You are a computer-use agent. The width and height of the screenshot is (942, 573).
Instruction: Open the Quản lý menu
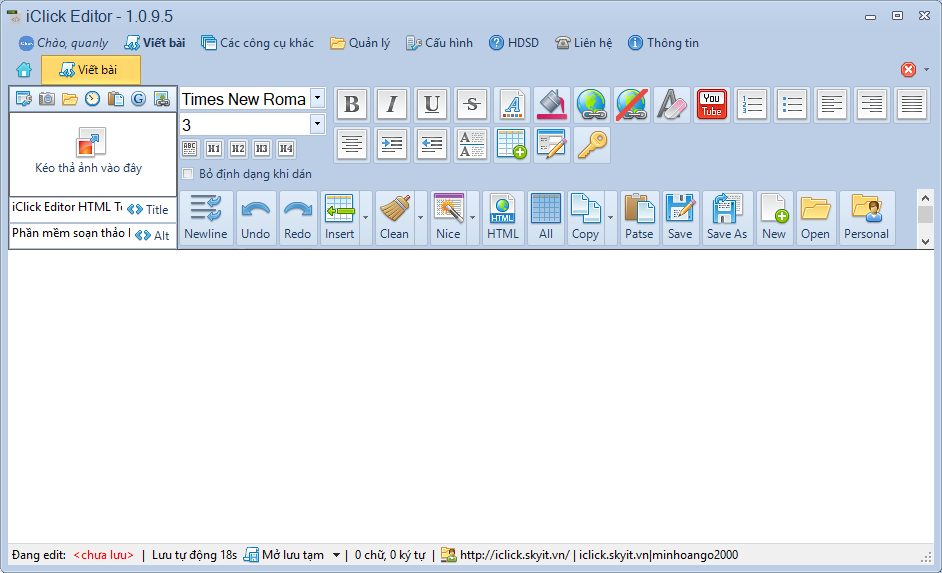point(360,43)
